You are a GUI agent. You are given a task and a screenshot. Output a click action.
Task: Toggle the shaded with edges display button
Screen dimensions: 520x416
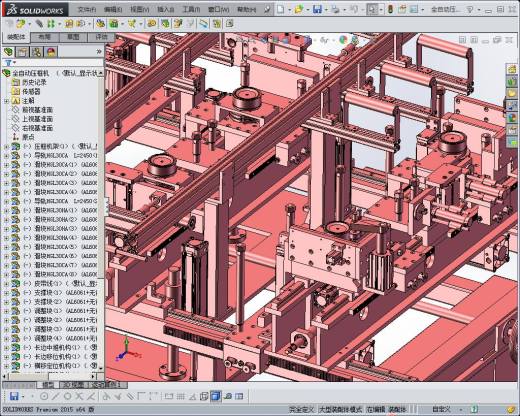(x=216, y=396)
